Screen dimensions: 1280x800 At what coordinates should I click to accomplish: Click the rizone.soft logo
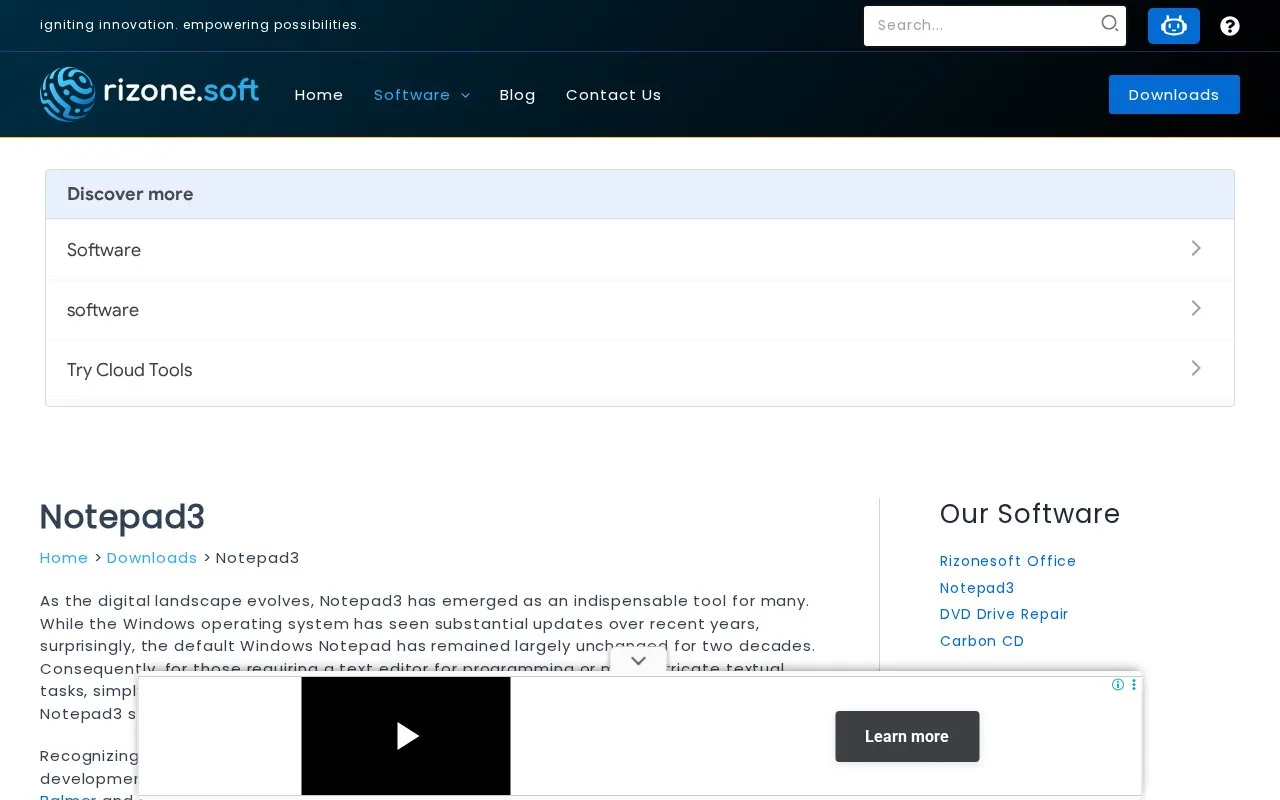coord(150,94)
